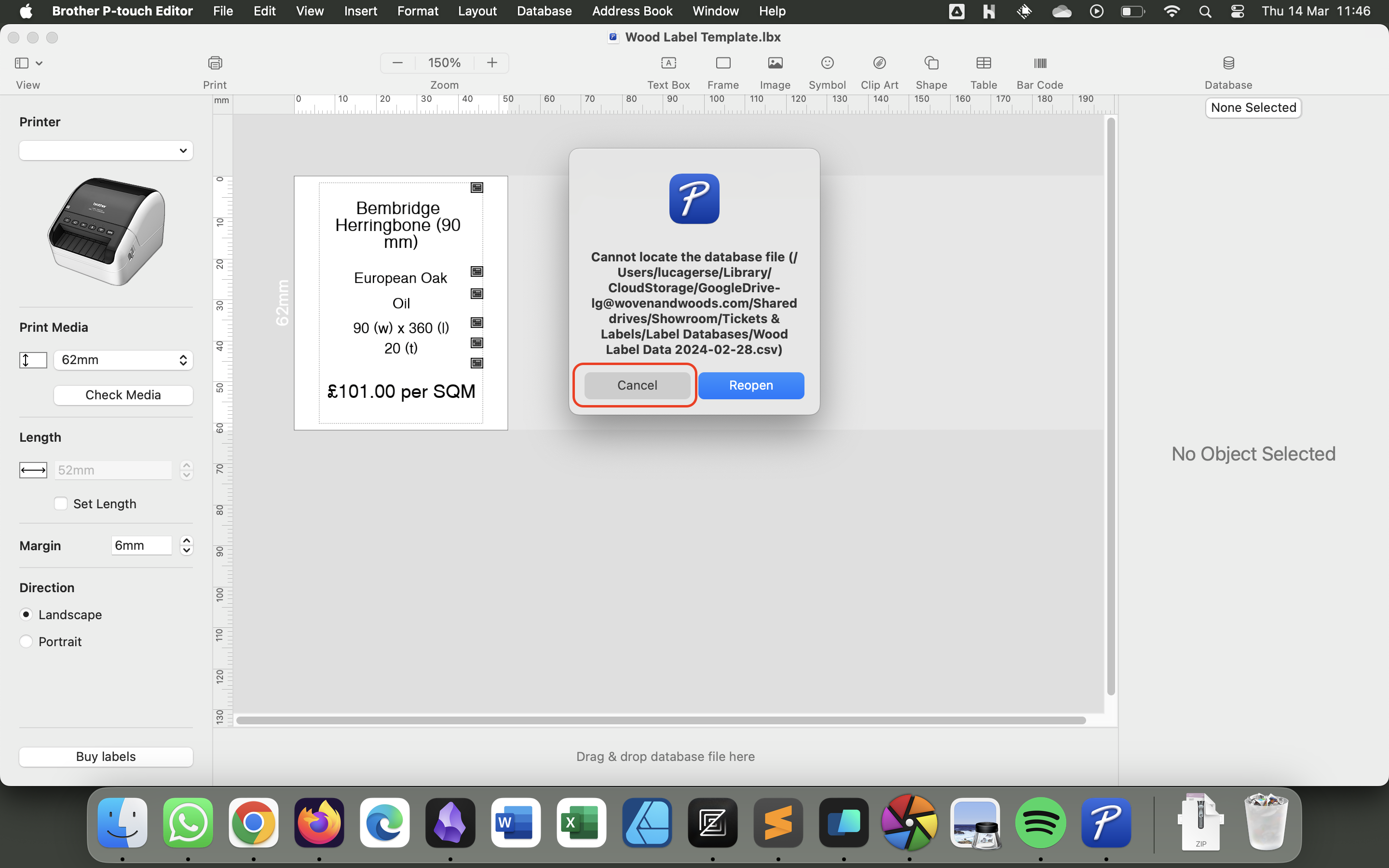Select the Landscape direction radio button
This screenshot has width=1389, height=868.
pos(27,614)
